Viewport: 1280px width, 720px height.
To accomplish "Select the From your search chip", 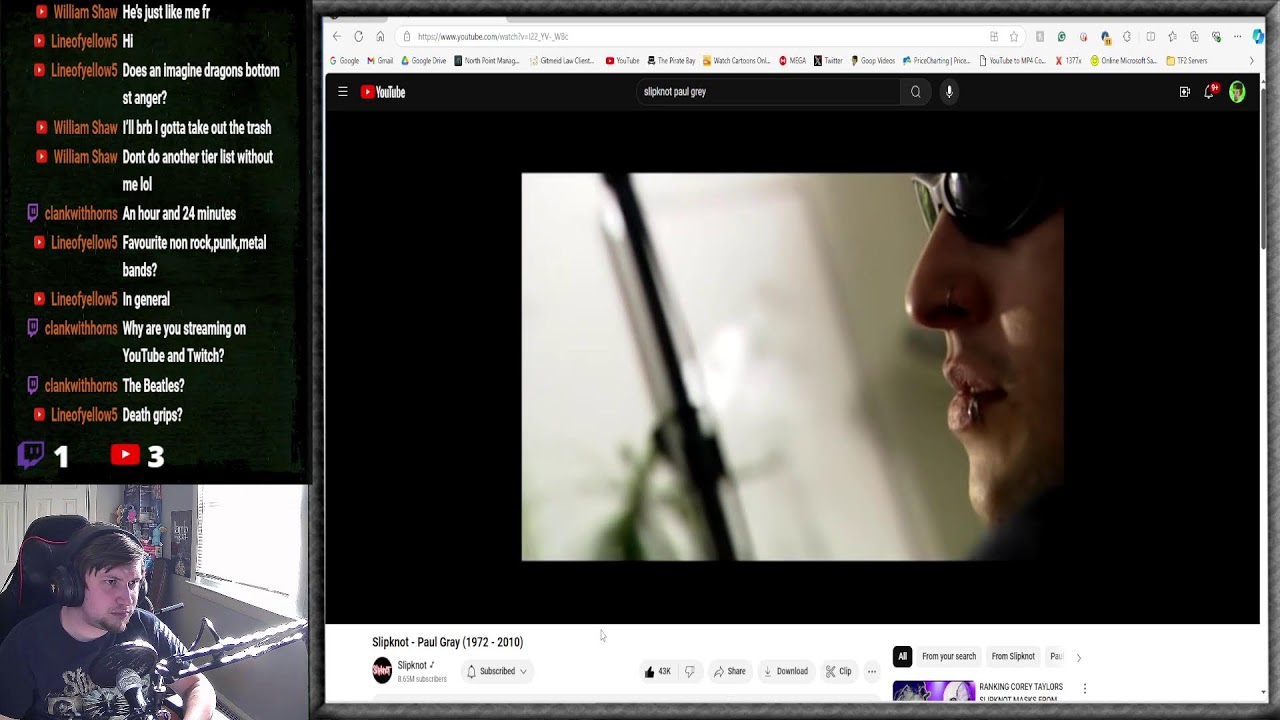I will click(949, 656).
